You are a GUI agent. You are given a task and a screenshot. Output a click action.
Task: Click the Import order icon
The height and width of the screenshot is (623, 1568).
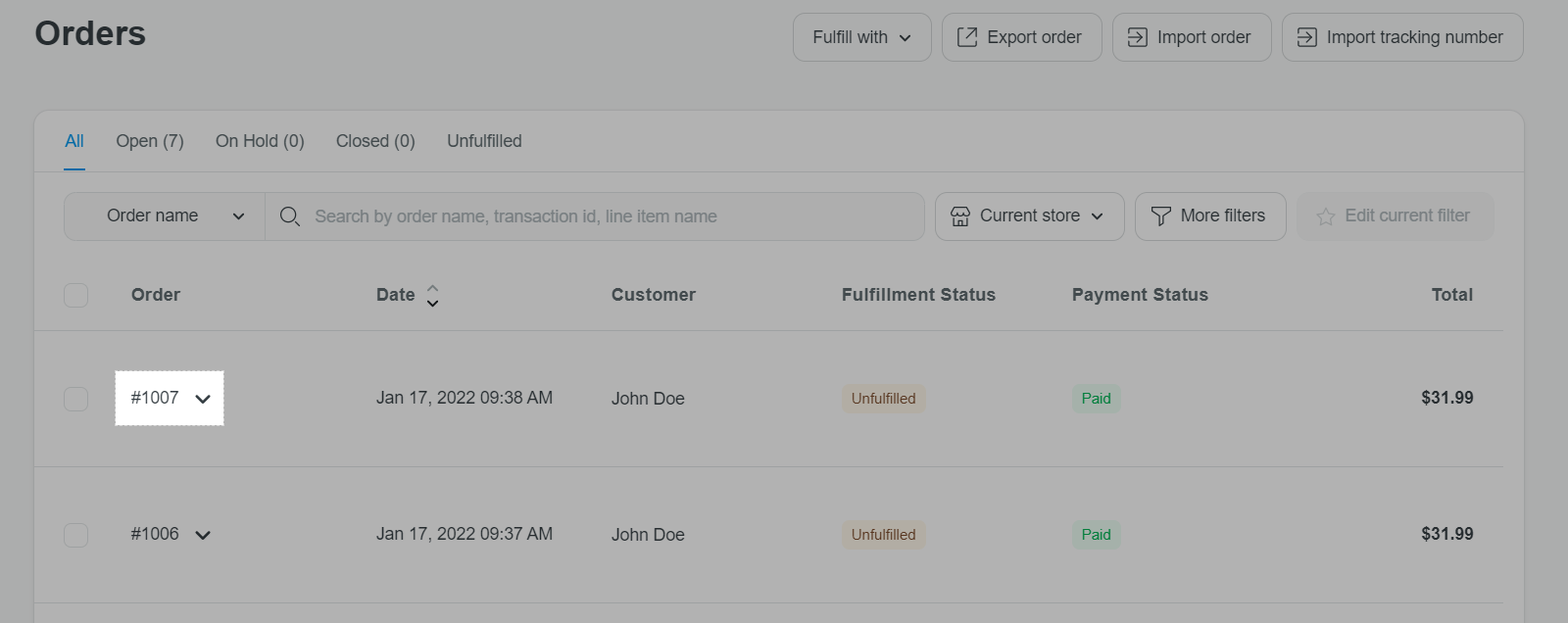[x=1137, y=37]
